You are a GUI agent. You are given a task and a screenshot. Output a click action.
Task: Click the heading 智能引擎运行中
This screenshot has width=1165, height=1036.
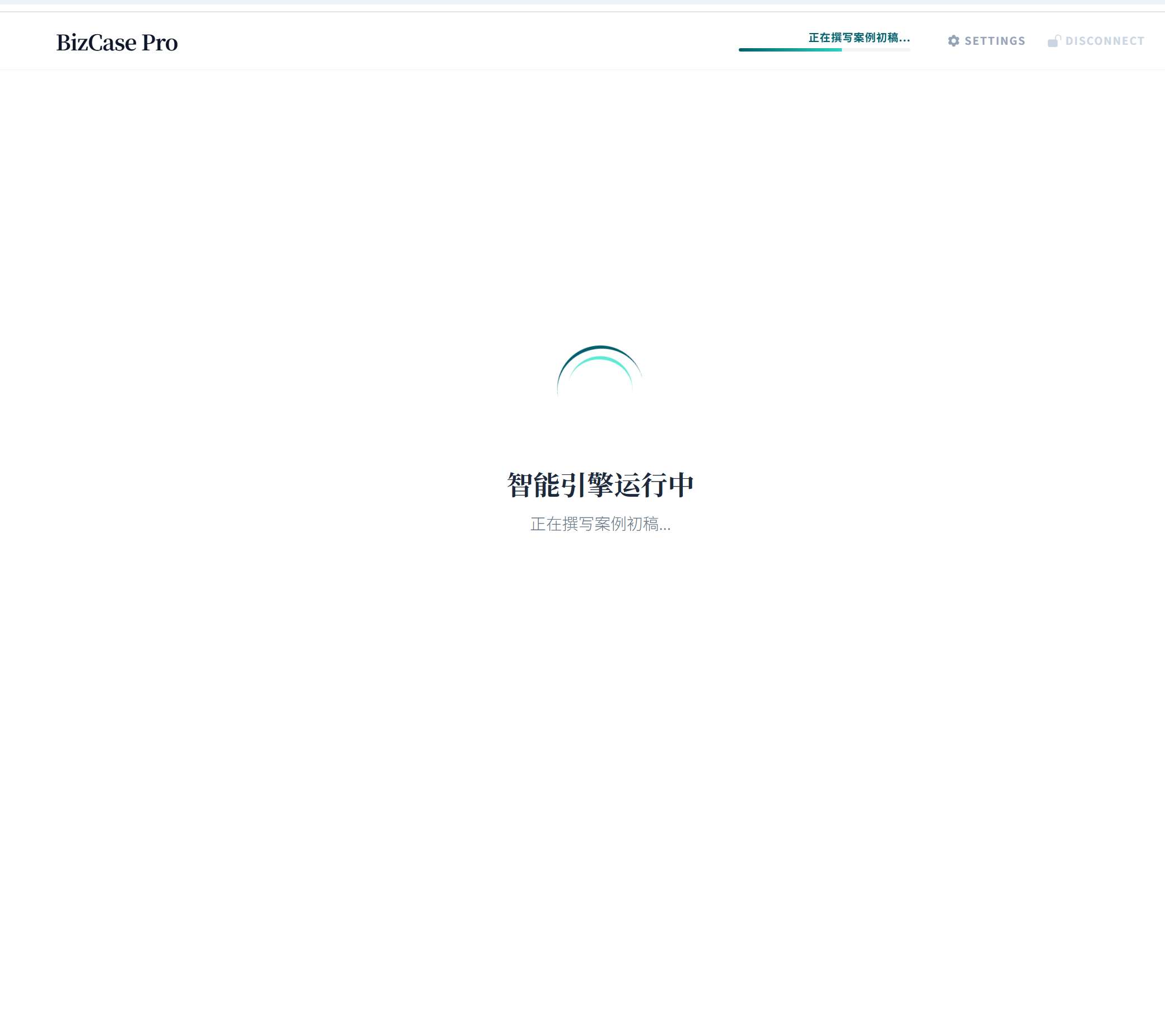[x=600, y=485]
